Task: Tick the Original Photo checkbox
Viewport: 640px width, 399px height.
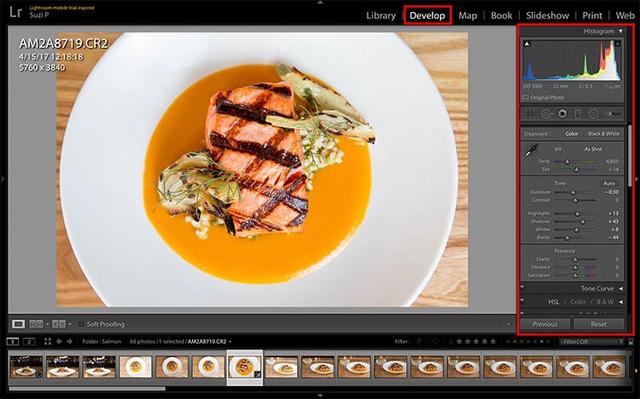Action: coord(526,98)
